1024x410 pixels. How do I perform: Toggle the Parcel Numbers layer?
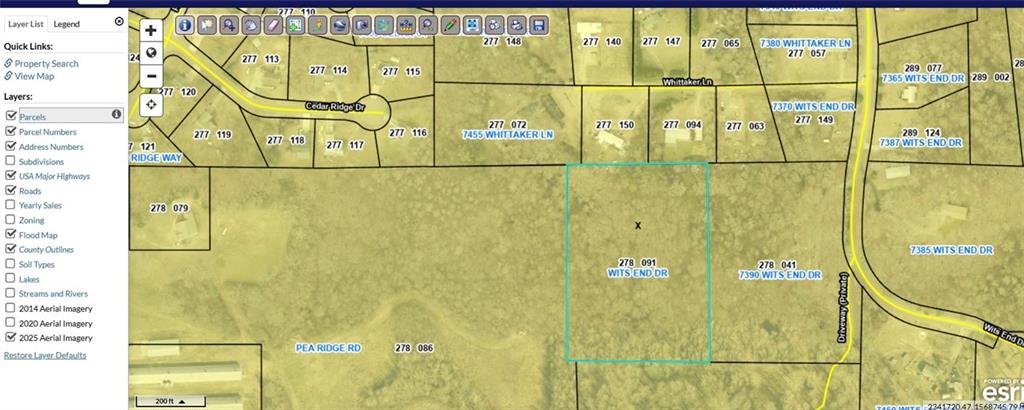tap(10, 131)
